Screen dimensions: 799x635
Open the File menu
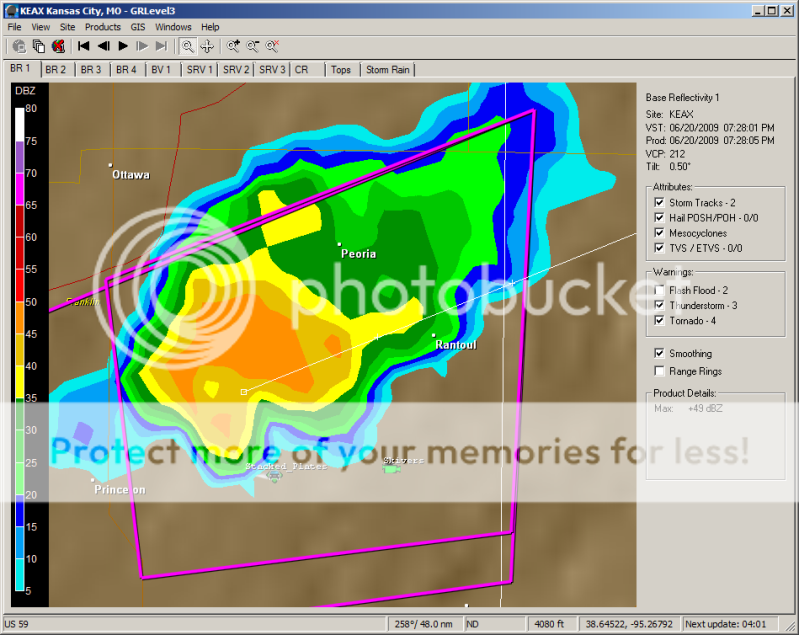pos(14,27)
